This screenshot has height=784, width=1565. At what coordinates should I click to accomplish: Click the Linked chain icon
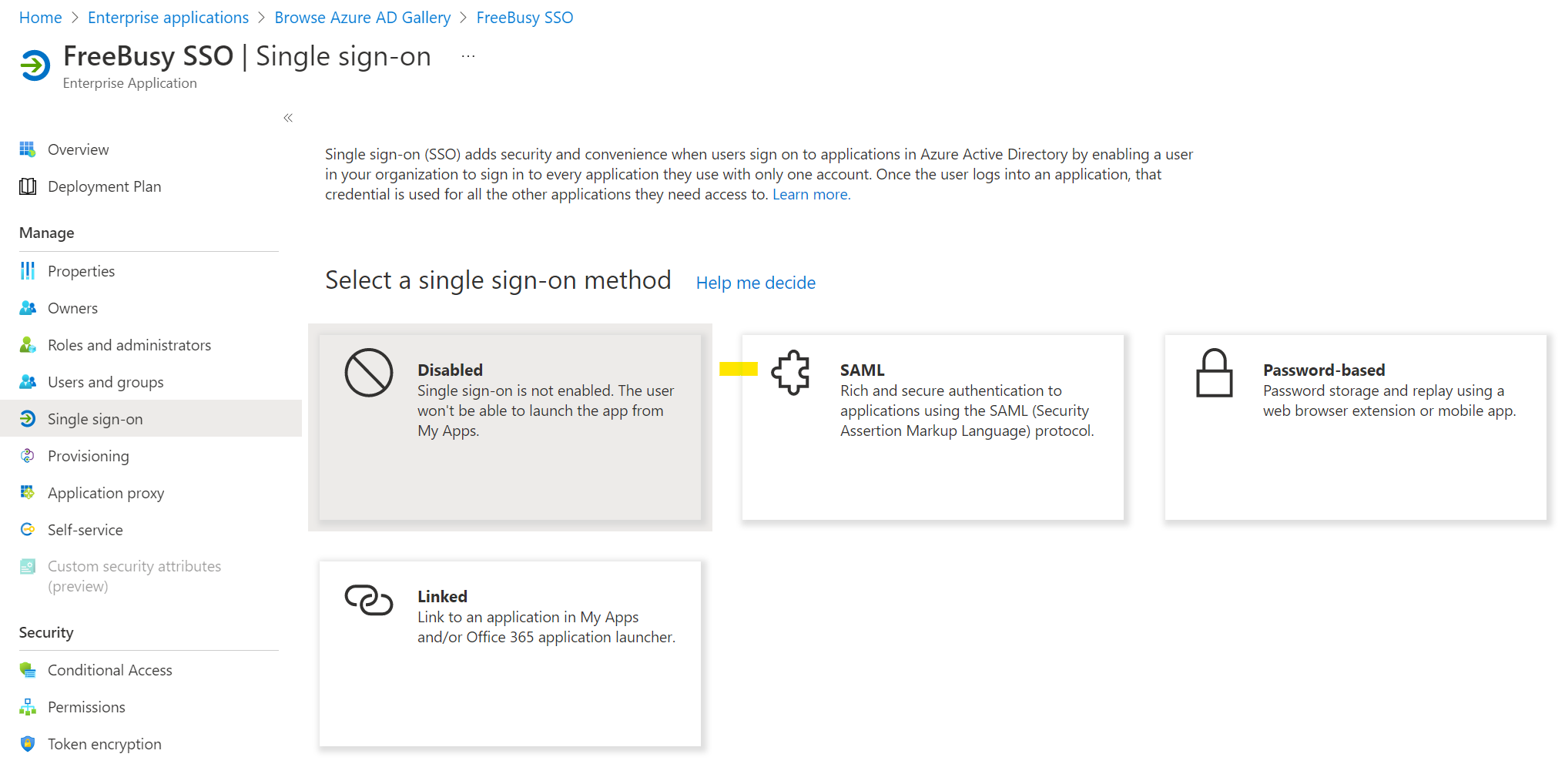click(369, 600)
